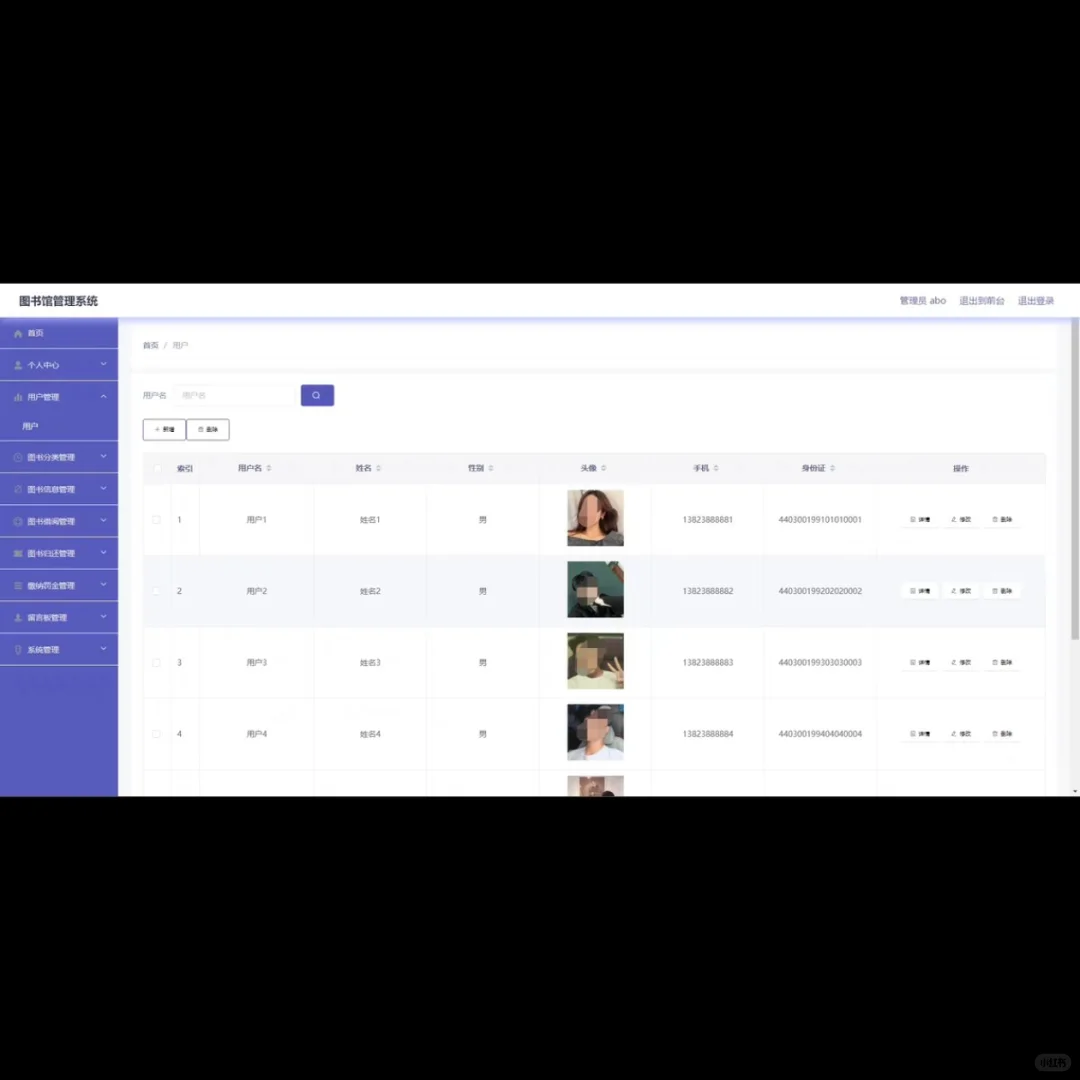
Task: Click the magnifier search button
Action: [317, 395]
